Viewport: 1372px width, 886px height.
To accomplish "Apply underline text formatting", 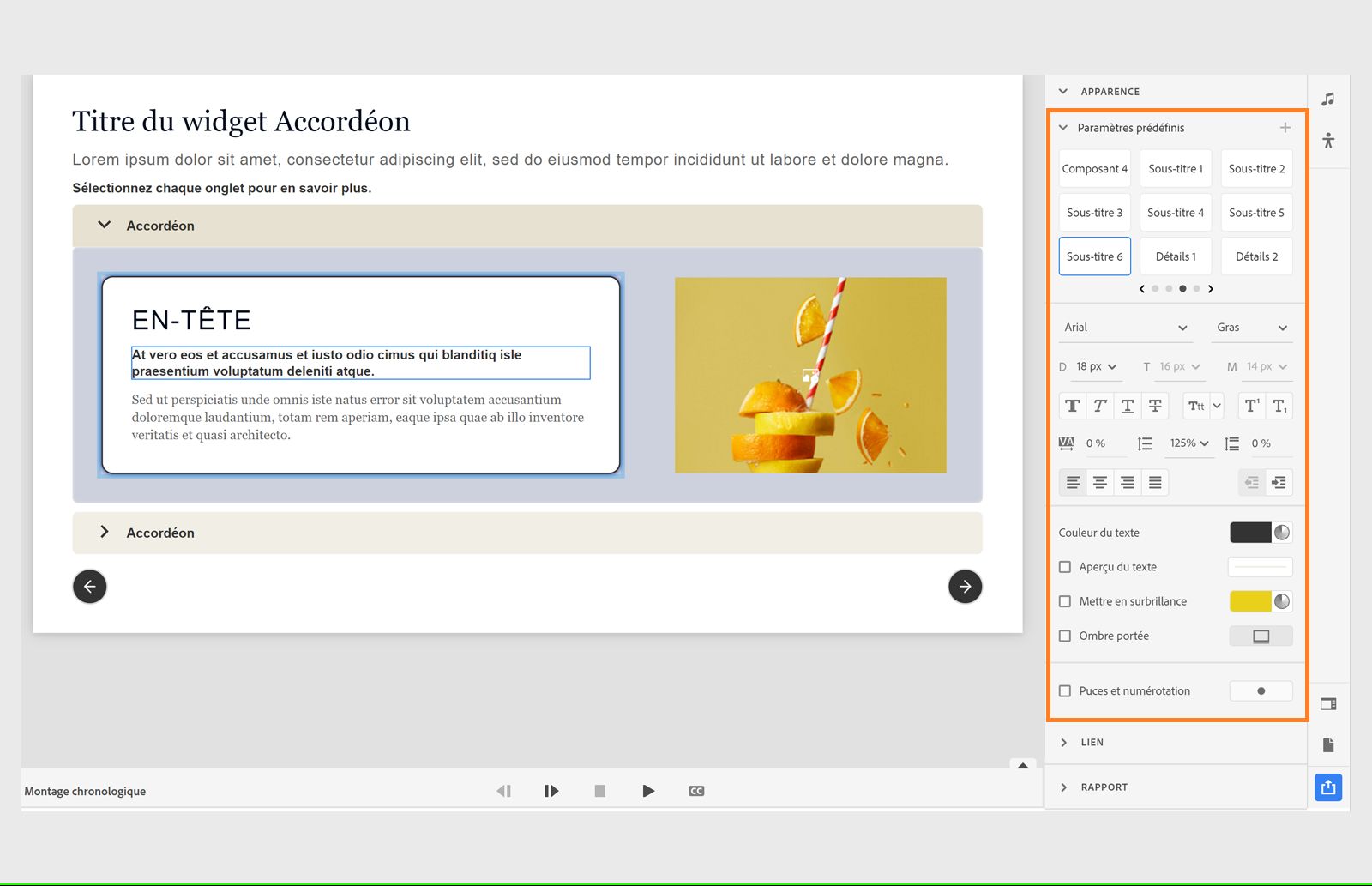I will coord(1128,406).
